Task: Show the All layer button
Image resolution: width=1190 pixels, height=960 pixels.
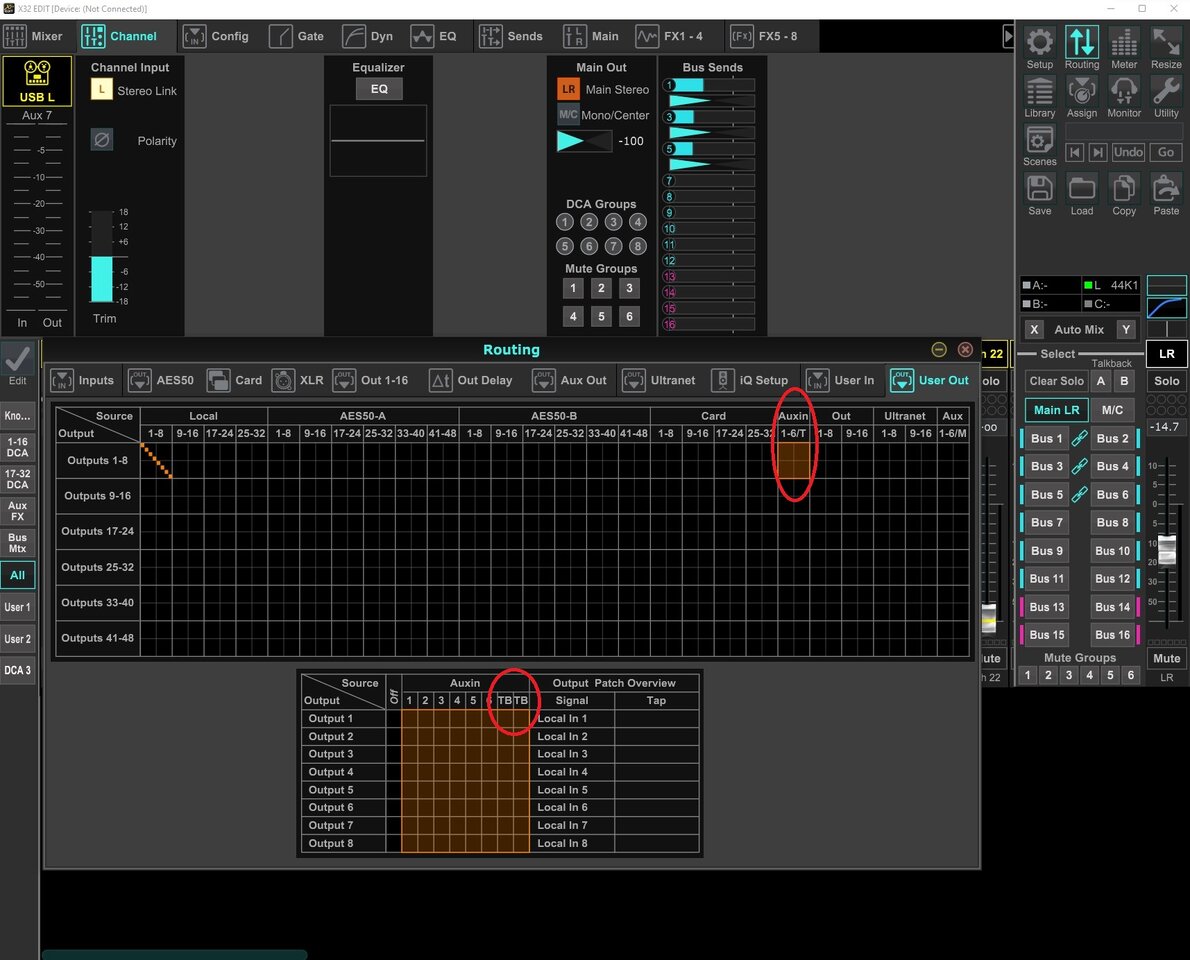Action: pyautogui.click(x=17, y=575)
